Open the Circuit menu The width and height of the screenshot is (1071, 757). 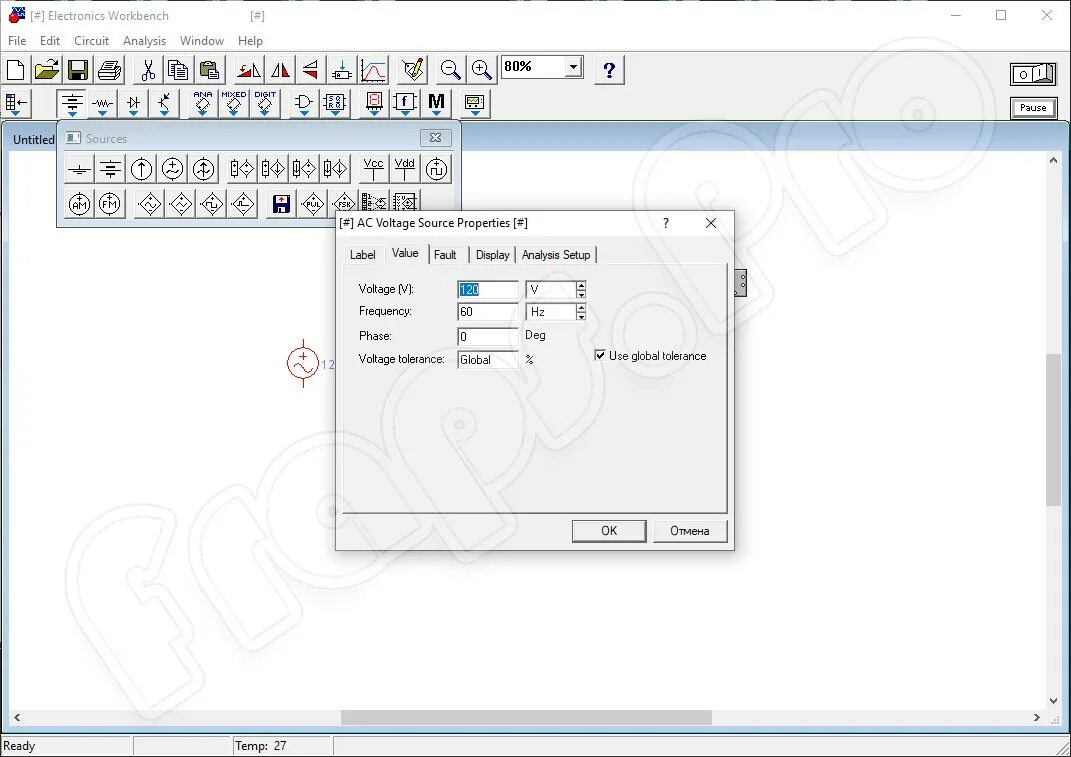(x=92, y=41)
